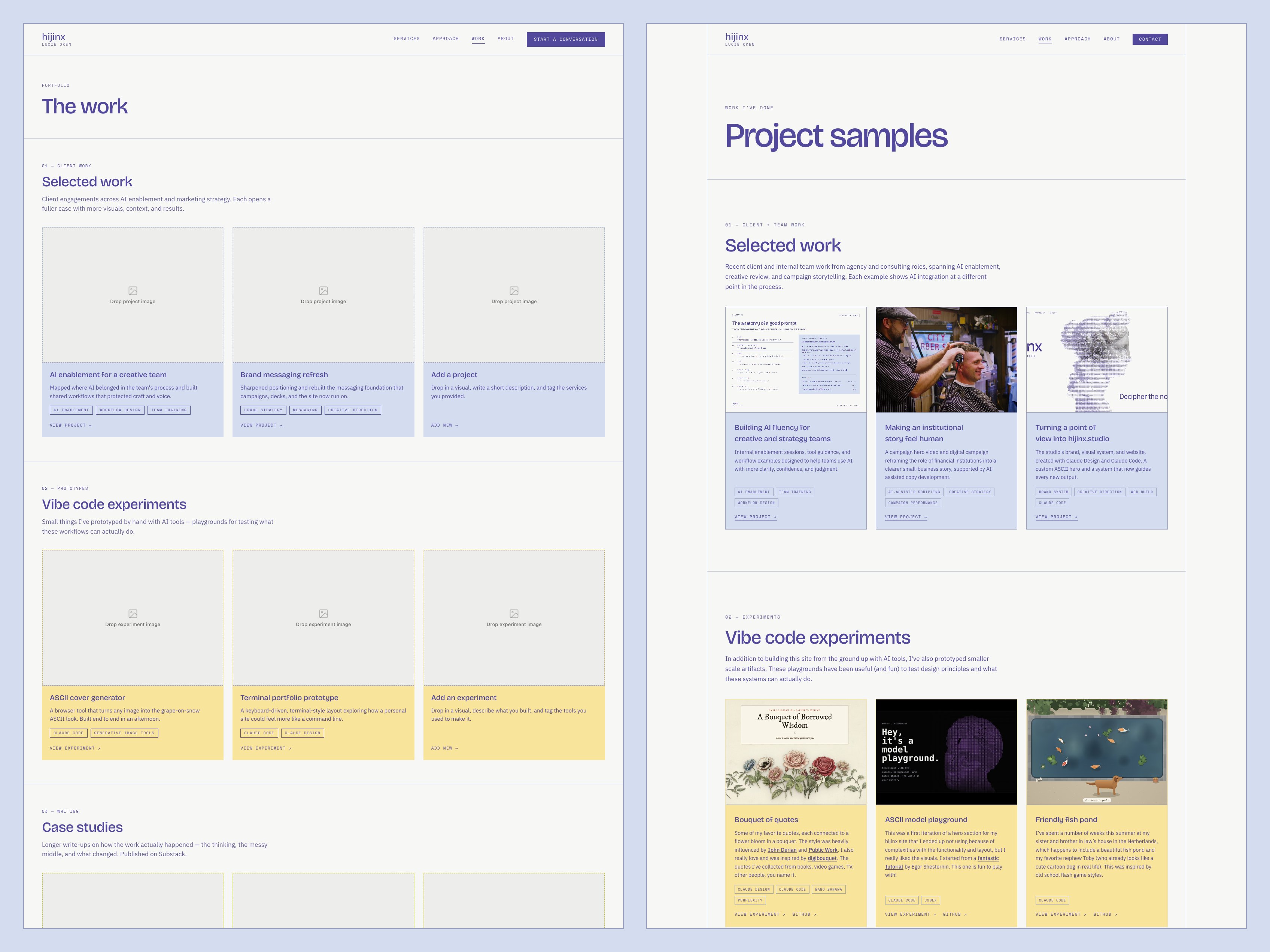Image resolution: width=1270 pixels, height=952 pixels.
Task: Open Services in left page nav
Action: click(407, 39)
